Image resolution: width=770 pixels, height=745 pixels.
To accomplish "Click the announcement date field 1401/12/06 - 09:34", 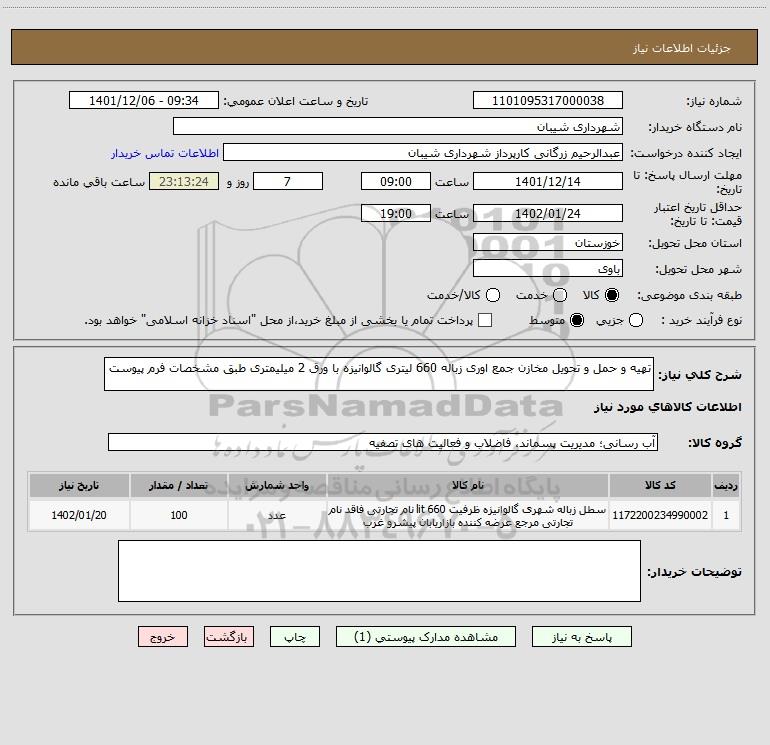I will tap(143, 100).
